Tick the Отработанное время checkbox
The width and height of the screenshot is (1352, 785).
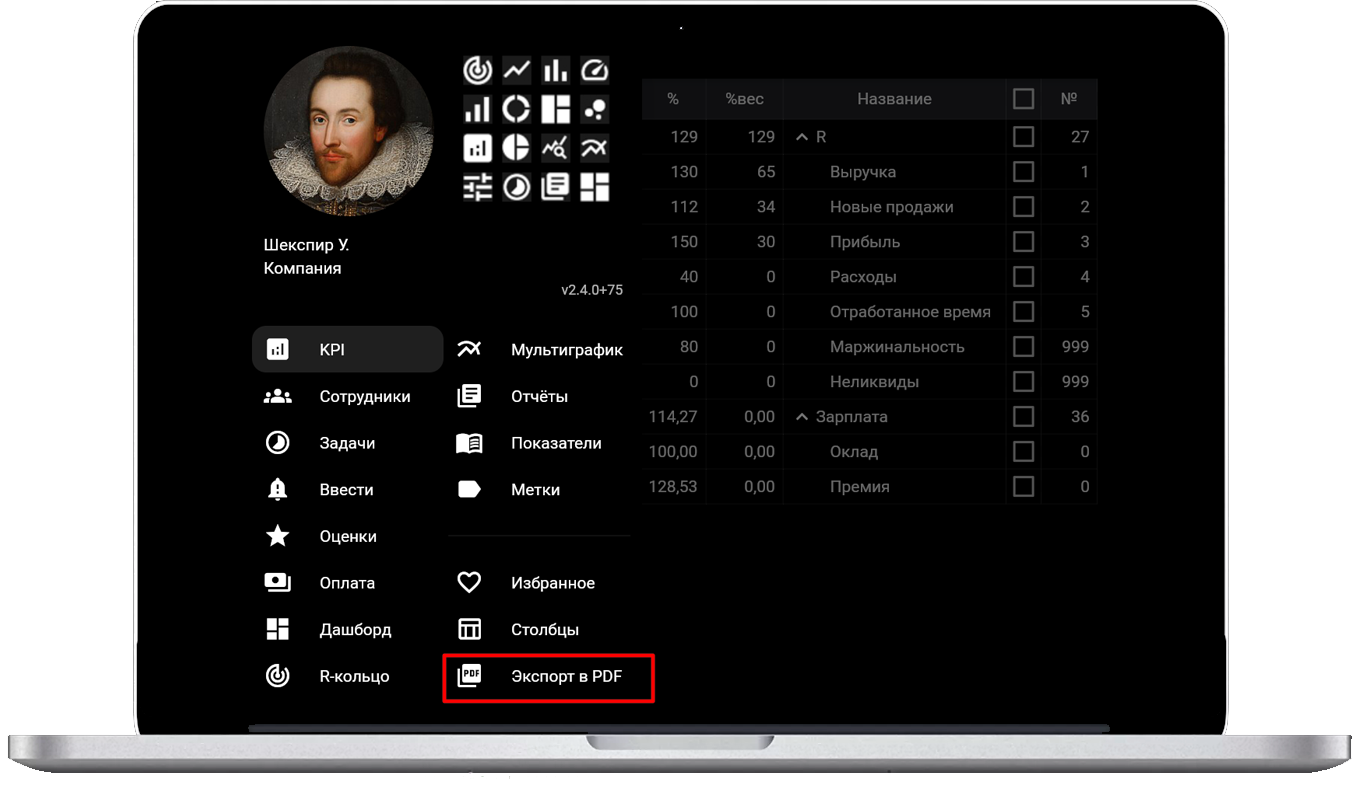(x=1023, y=312)
